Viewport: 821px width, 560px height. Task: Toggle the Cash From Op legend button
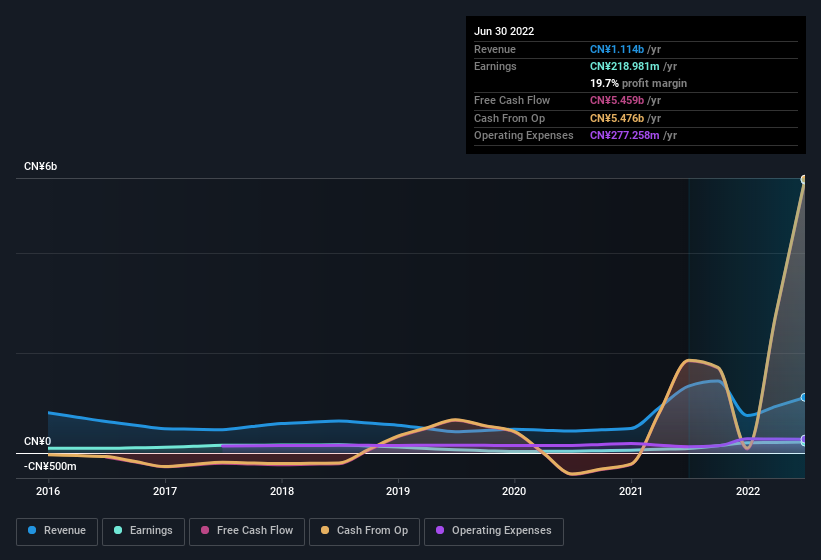pos(364,531)
